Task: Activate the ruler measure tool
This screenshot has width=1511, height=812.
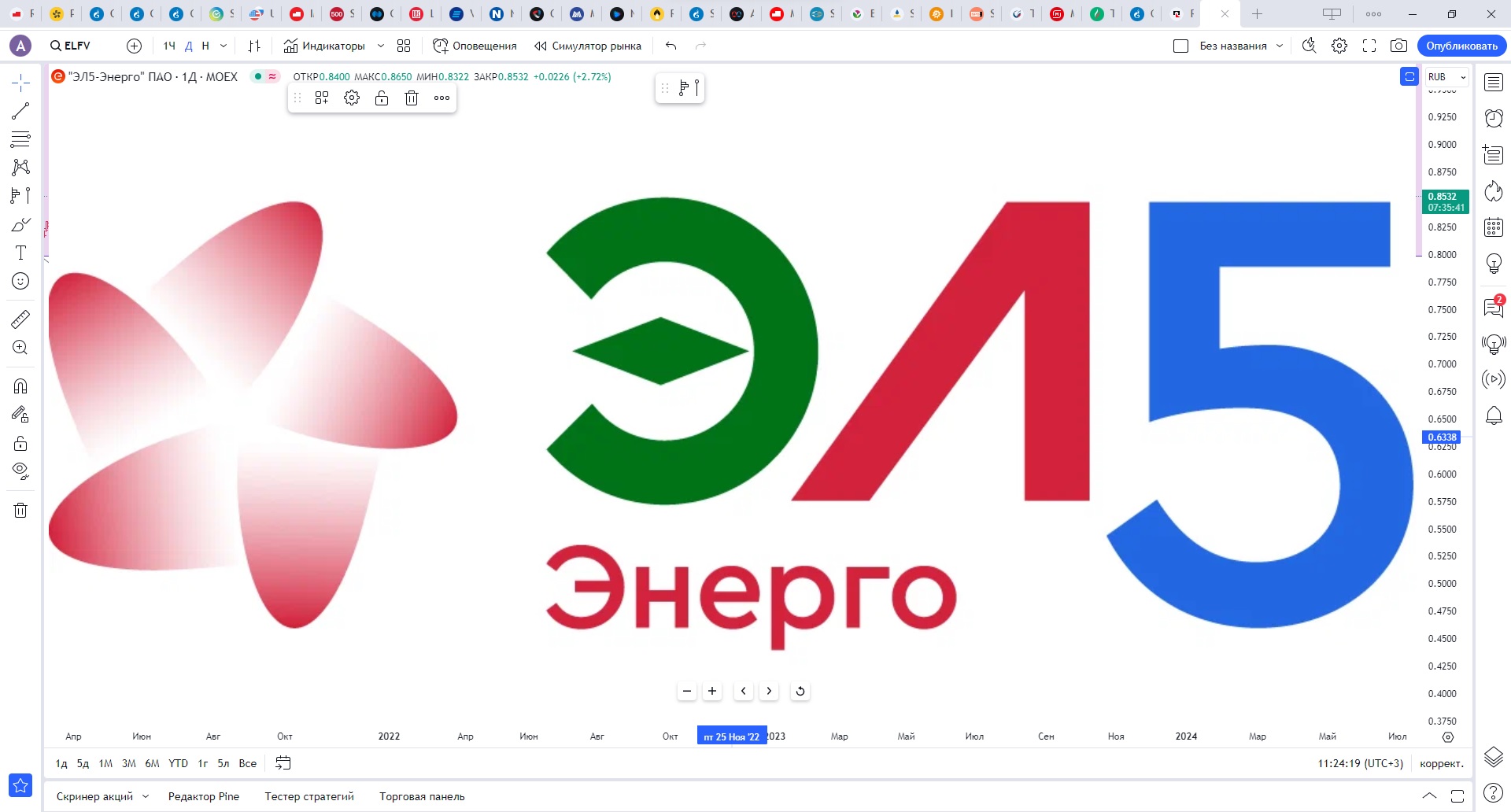Action: coord(20,319)
